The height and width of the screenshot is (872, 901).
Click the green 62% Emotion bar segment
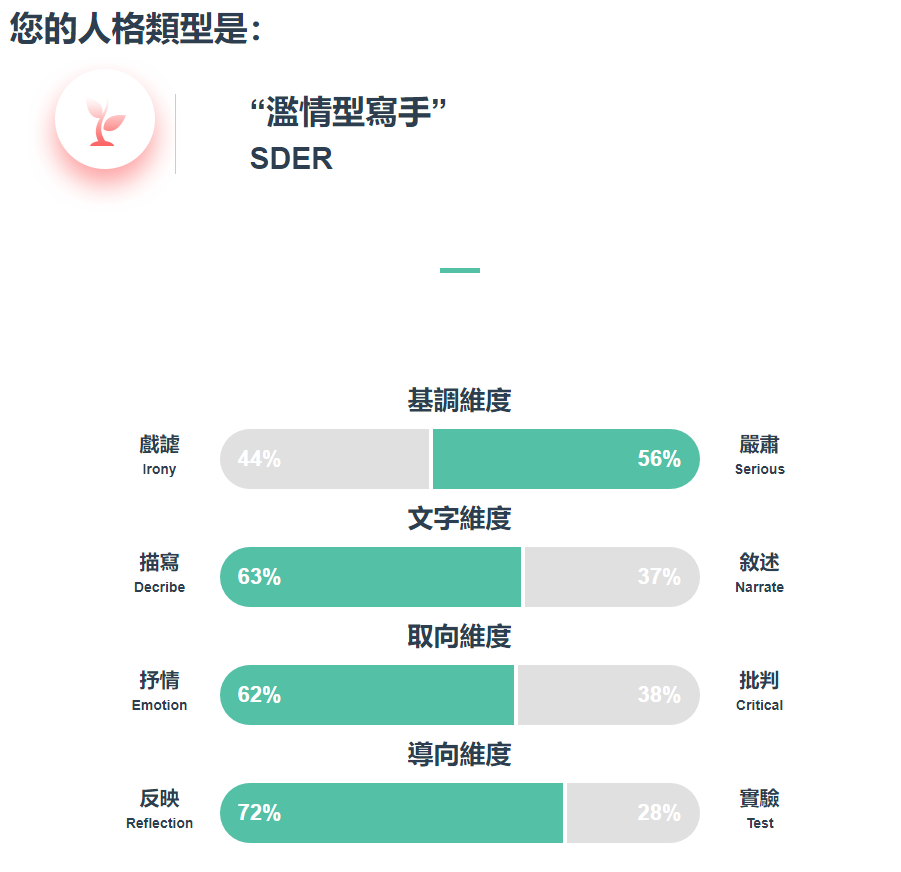coord(367,695)
